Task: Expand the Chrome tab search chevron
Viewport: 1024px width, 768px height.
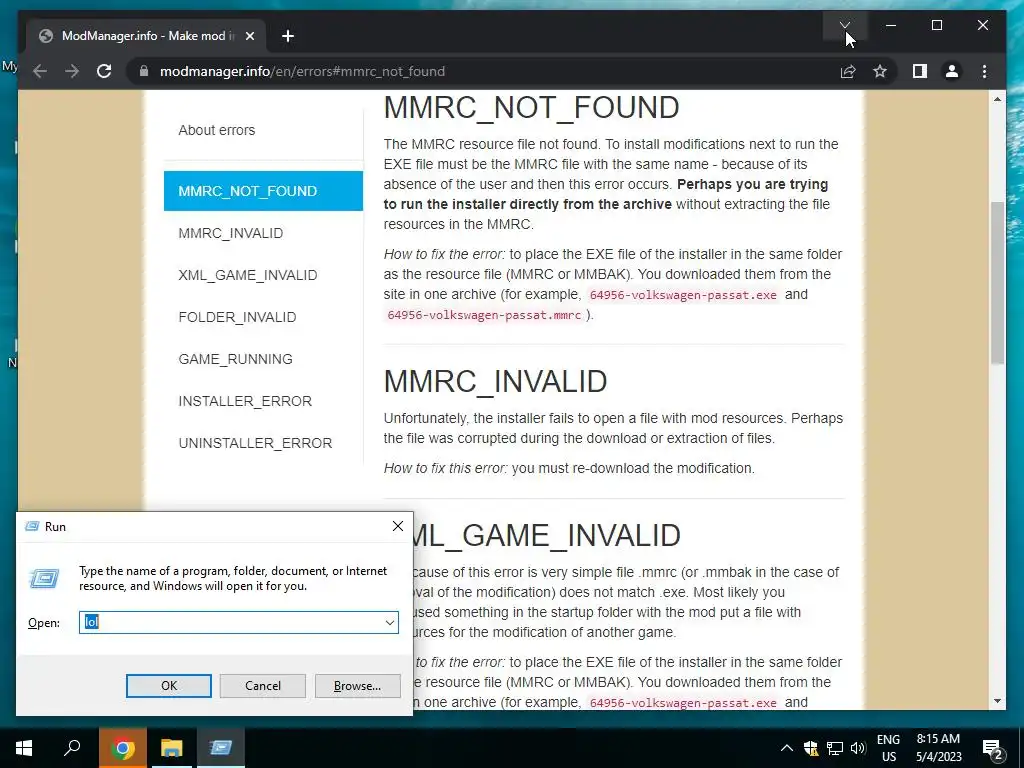Action: 845,25
